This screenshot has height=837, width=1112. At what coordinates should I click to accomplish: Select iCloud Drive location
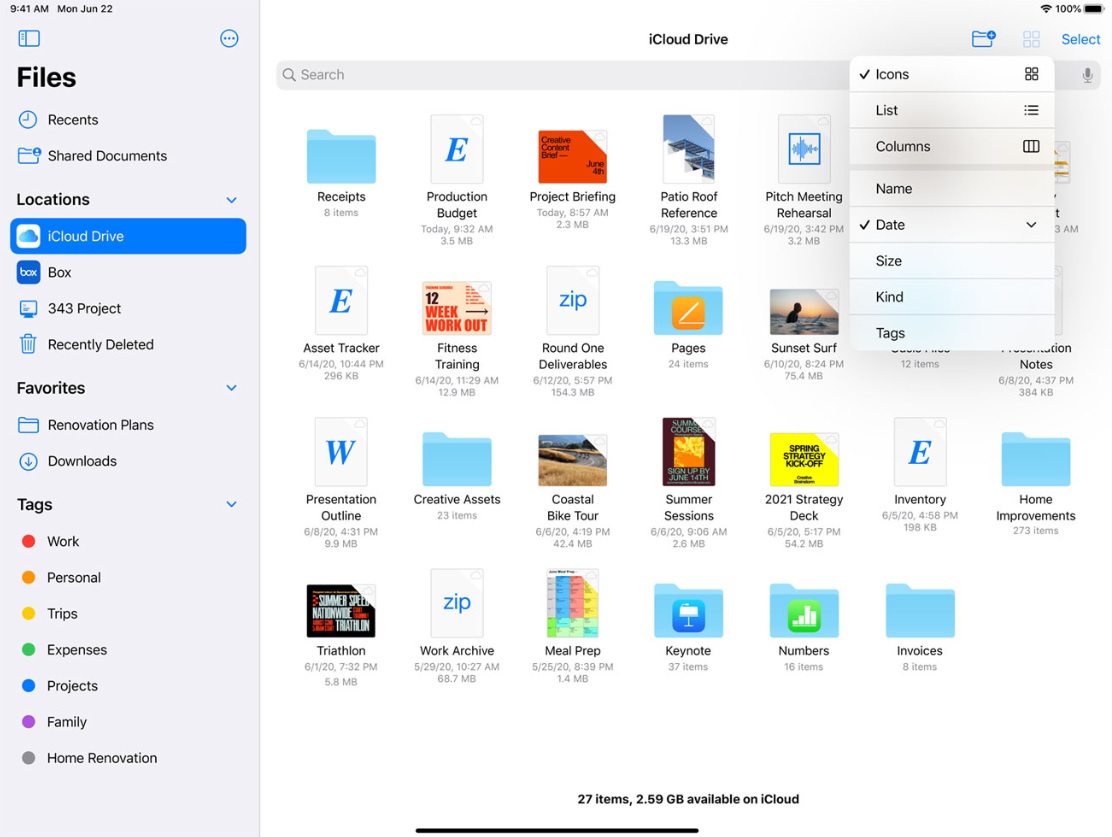(x=128, y=236)
